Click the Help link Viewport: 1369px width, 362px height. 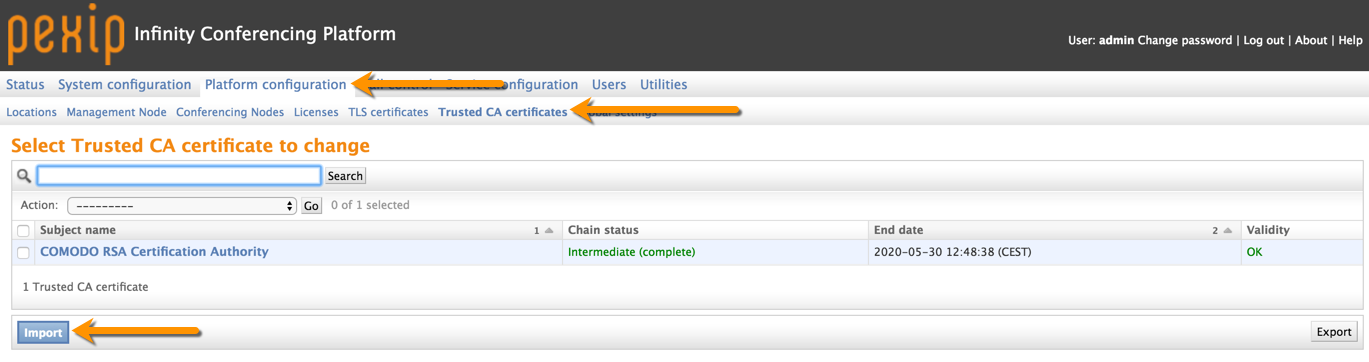[1350, 41]
